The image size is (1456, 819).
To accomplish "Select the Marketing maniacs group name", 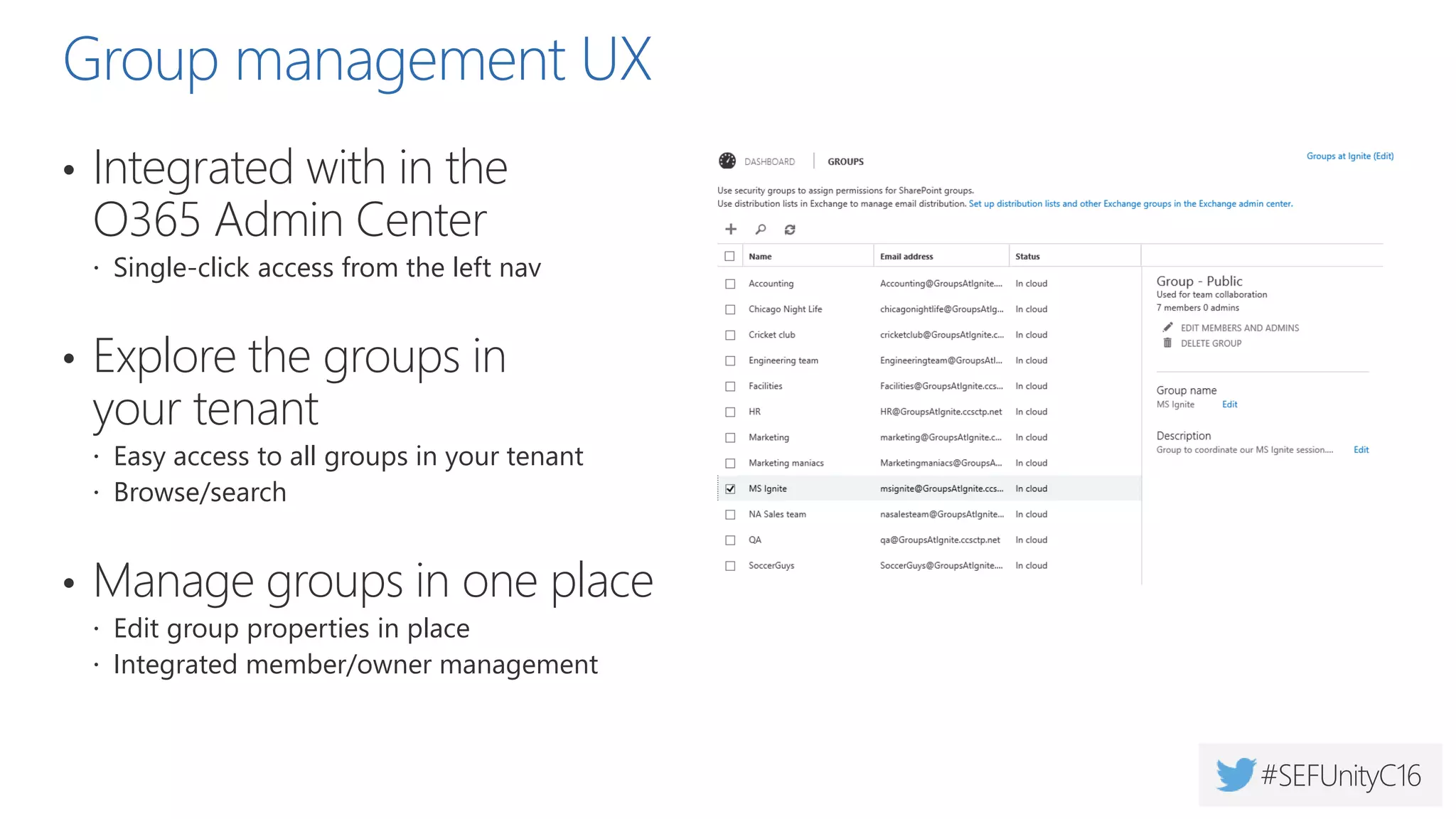I will pyautogui.click(x=786, y=462).
